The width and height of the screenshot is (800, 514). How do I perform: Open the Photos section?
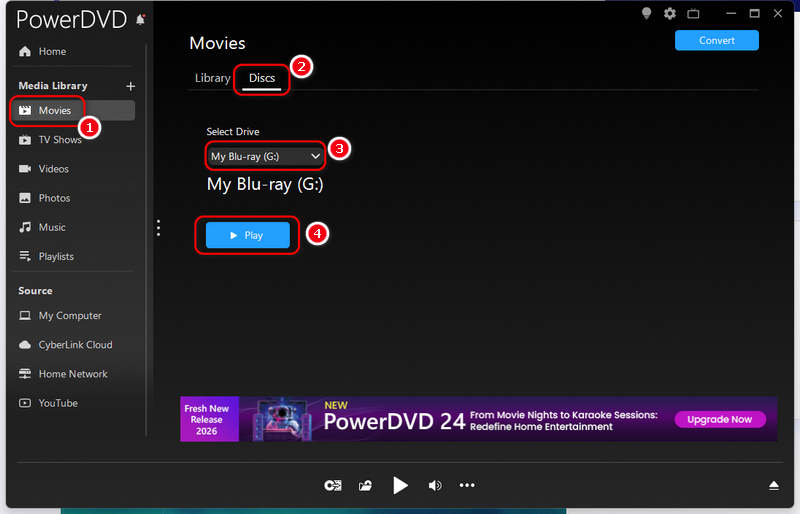(x=54, y=198)
